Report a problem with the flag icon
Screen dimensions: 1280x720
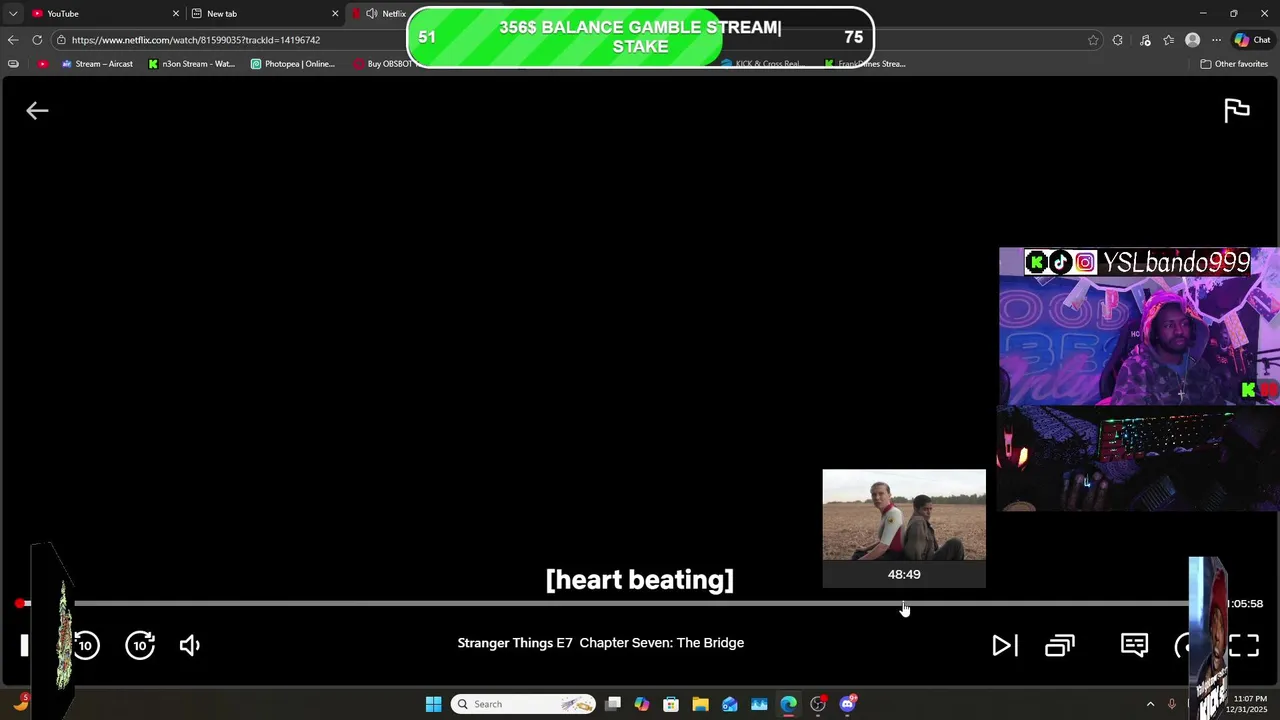pos(1237,110)
